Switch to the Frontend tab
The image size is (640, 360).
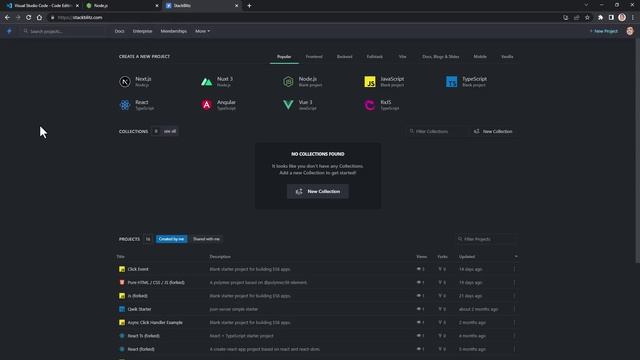click(314, 56)
